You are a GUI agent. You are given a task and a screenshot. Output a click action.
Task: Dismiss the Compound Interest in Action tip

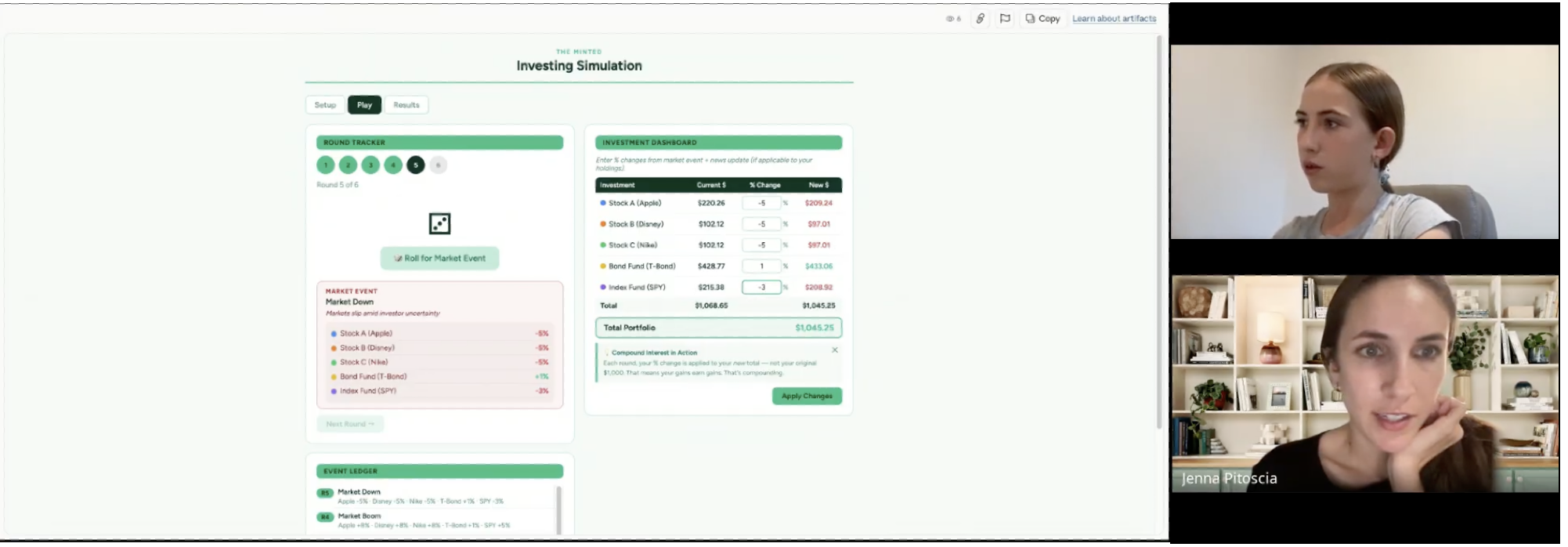click(834, 350)
